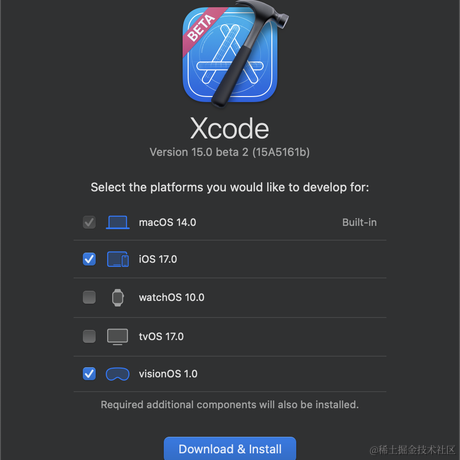Click the iOS devices platform icon
The image size is (460, 460).
pos(118,259)
